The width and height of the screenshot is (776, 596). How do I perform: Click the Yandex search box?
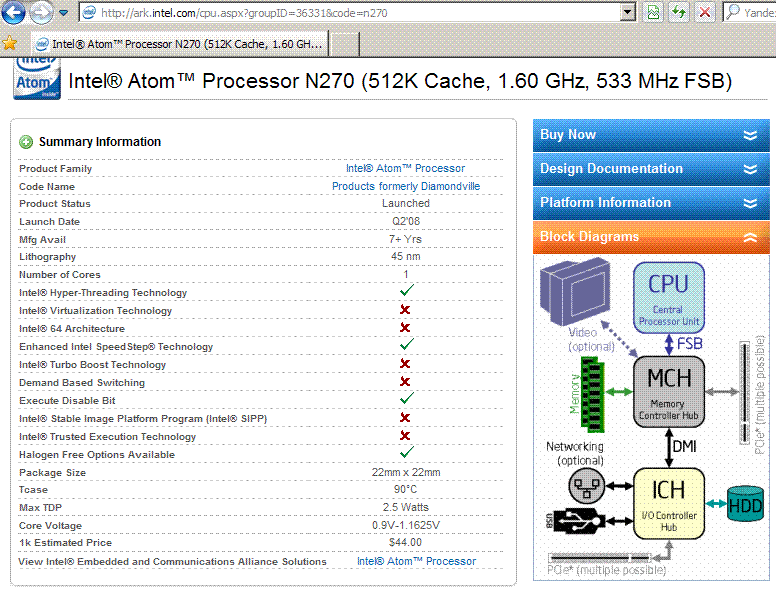click(x=750, y=13)
